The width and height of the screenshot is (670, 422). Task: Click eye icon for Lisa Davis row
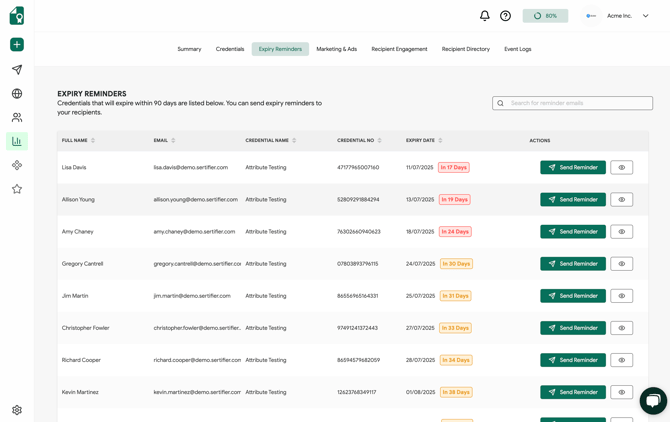pos(621,168)
